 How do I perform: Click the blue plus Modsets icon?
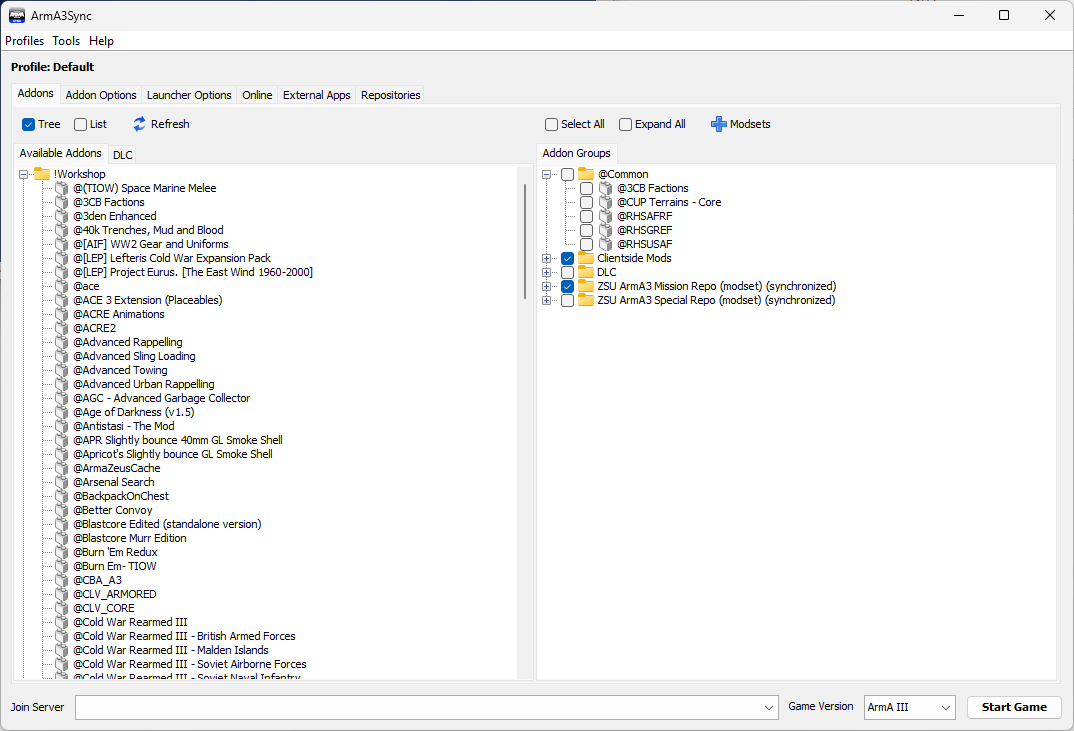(718, 124)
